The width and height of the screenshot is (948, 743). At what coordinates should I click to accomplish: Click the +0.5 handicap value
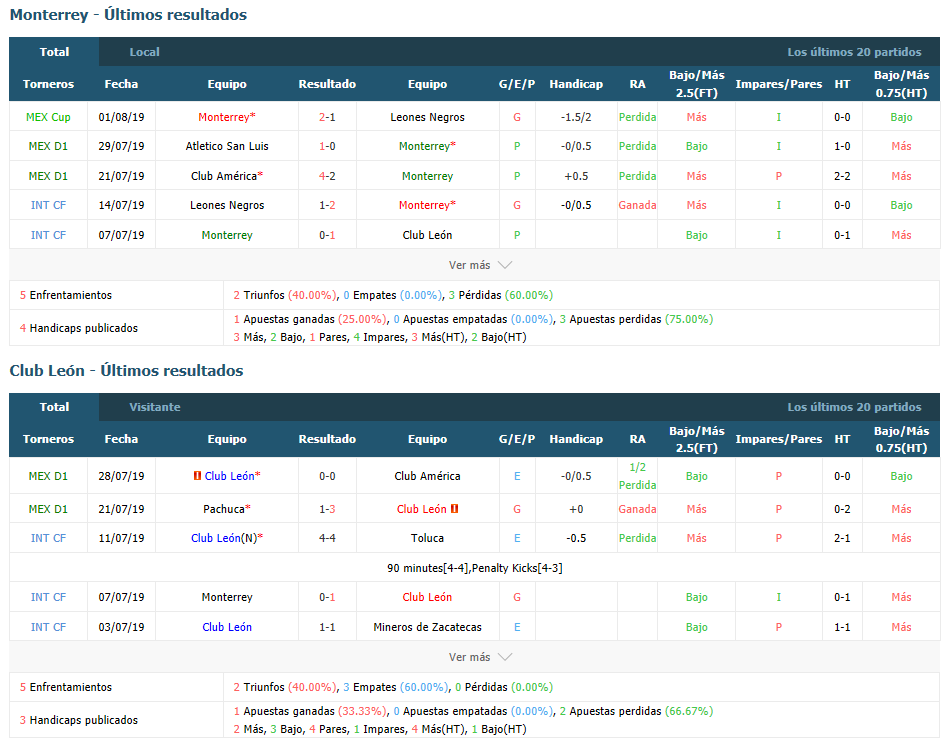coord(576,176)
